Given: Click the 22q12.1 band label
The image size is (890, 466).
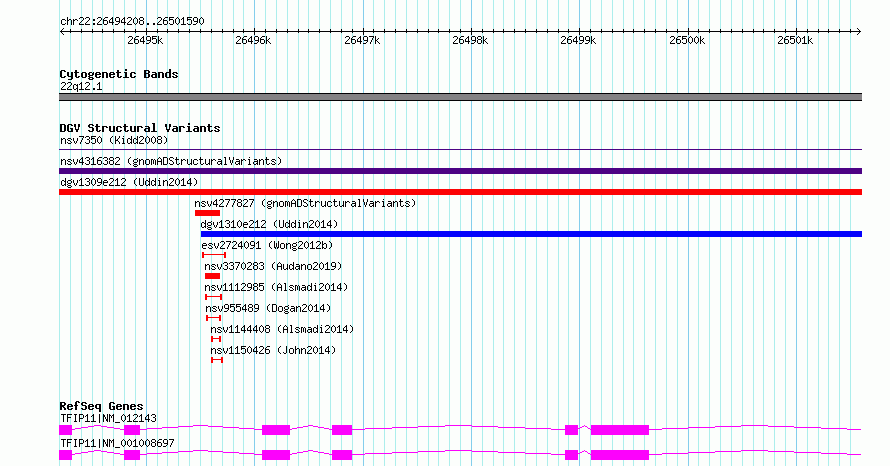Looking at the screenshot, I should click(81, 86).
